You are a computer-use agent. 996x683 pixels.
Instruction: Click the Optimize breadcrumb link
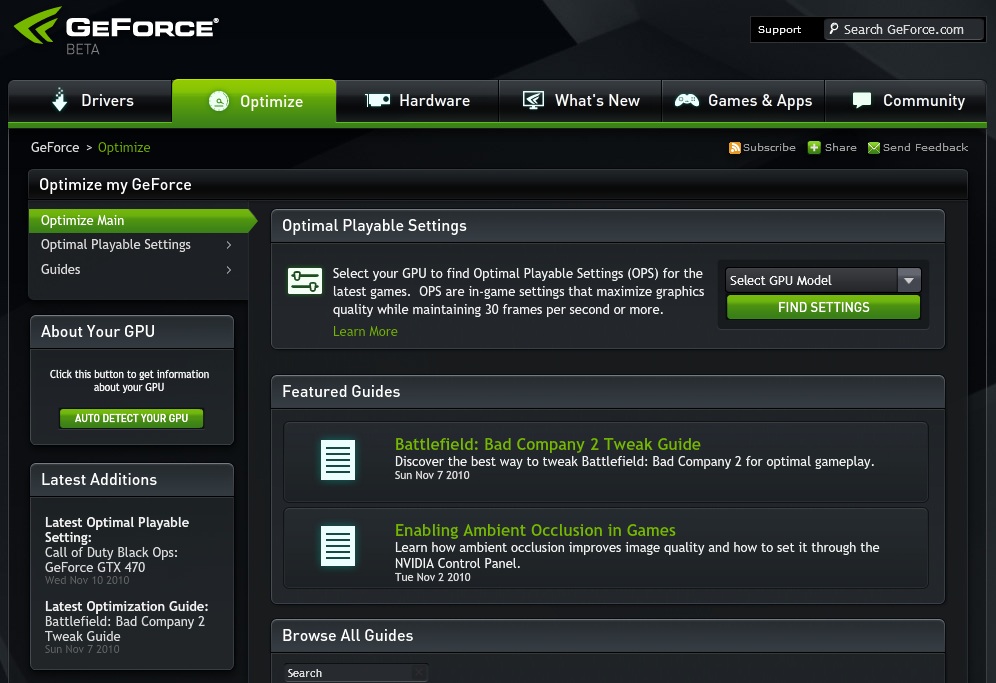click(124, 147)
